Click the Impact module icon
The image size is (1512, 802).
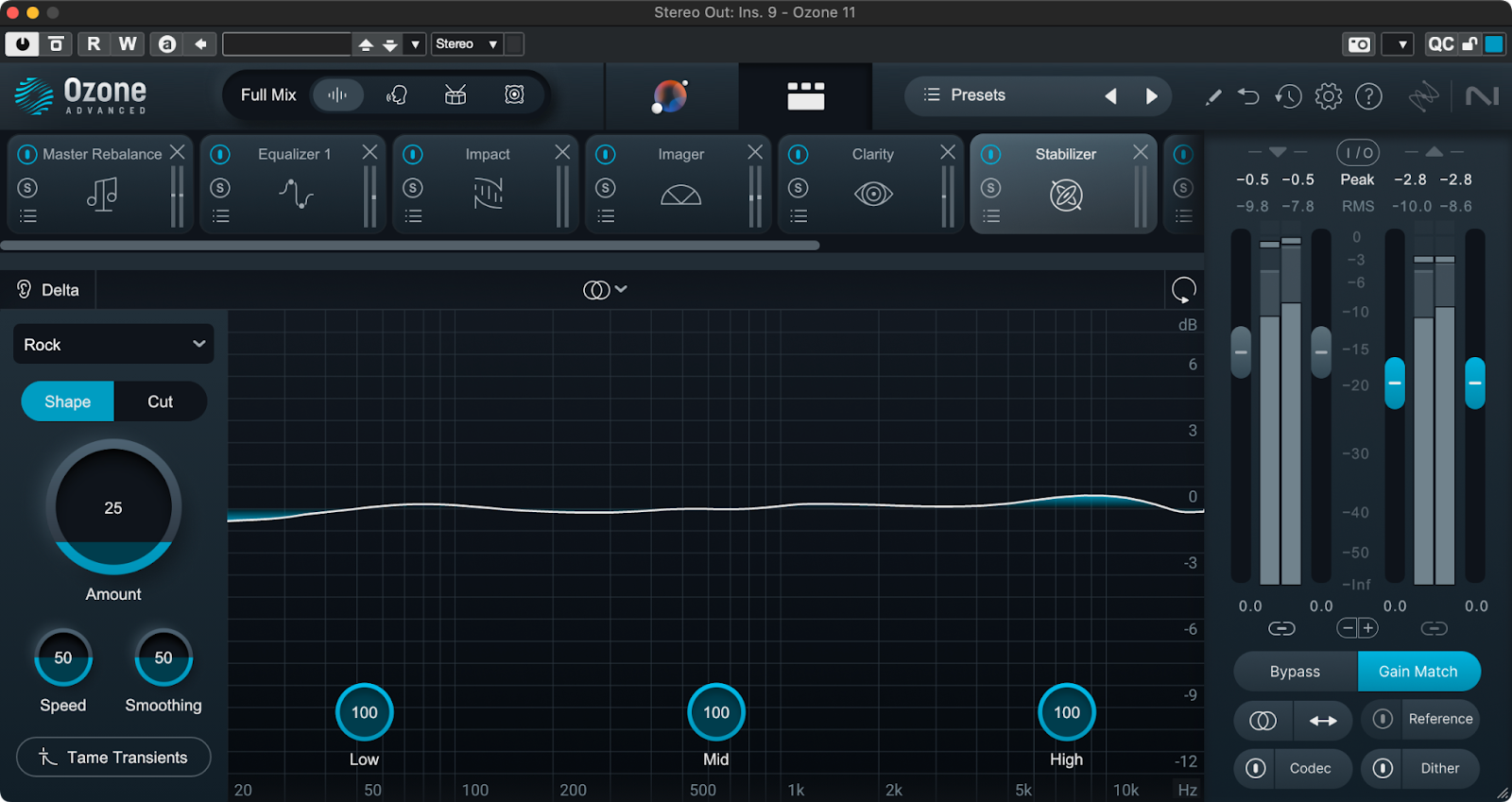(x=488, y=194)
